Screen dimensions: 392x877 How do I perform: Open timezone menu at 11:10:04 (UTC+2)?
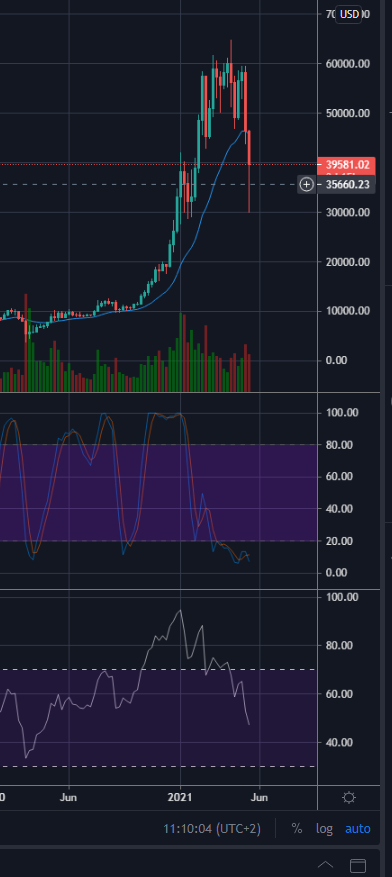pos(212,828)
